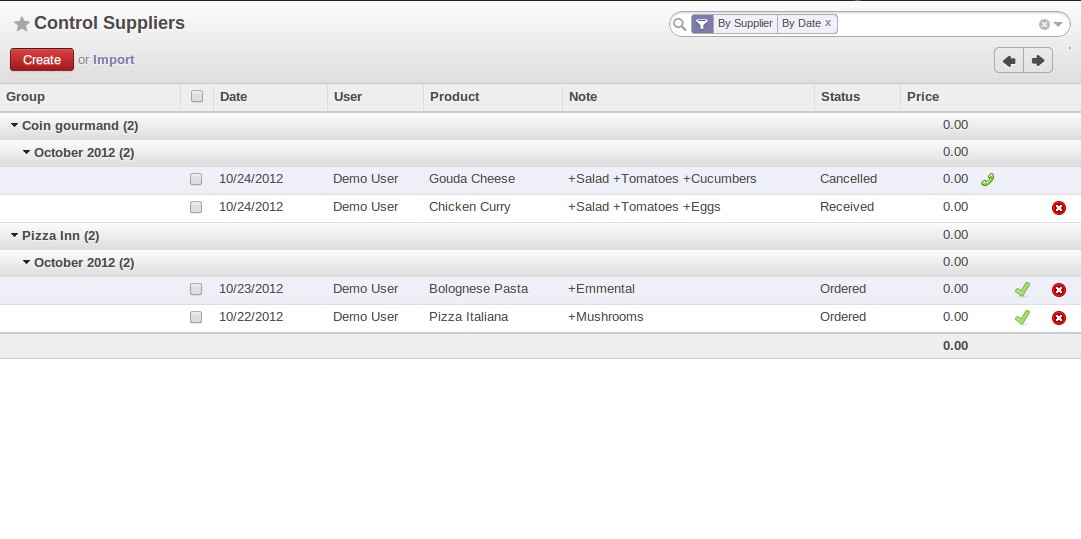The image size is (1081, 539).
Task: Confirm Pizza Italiana with green checkmark
Action: (1021, 318)
